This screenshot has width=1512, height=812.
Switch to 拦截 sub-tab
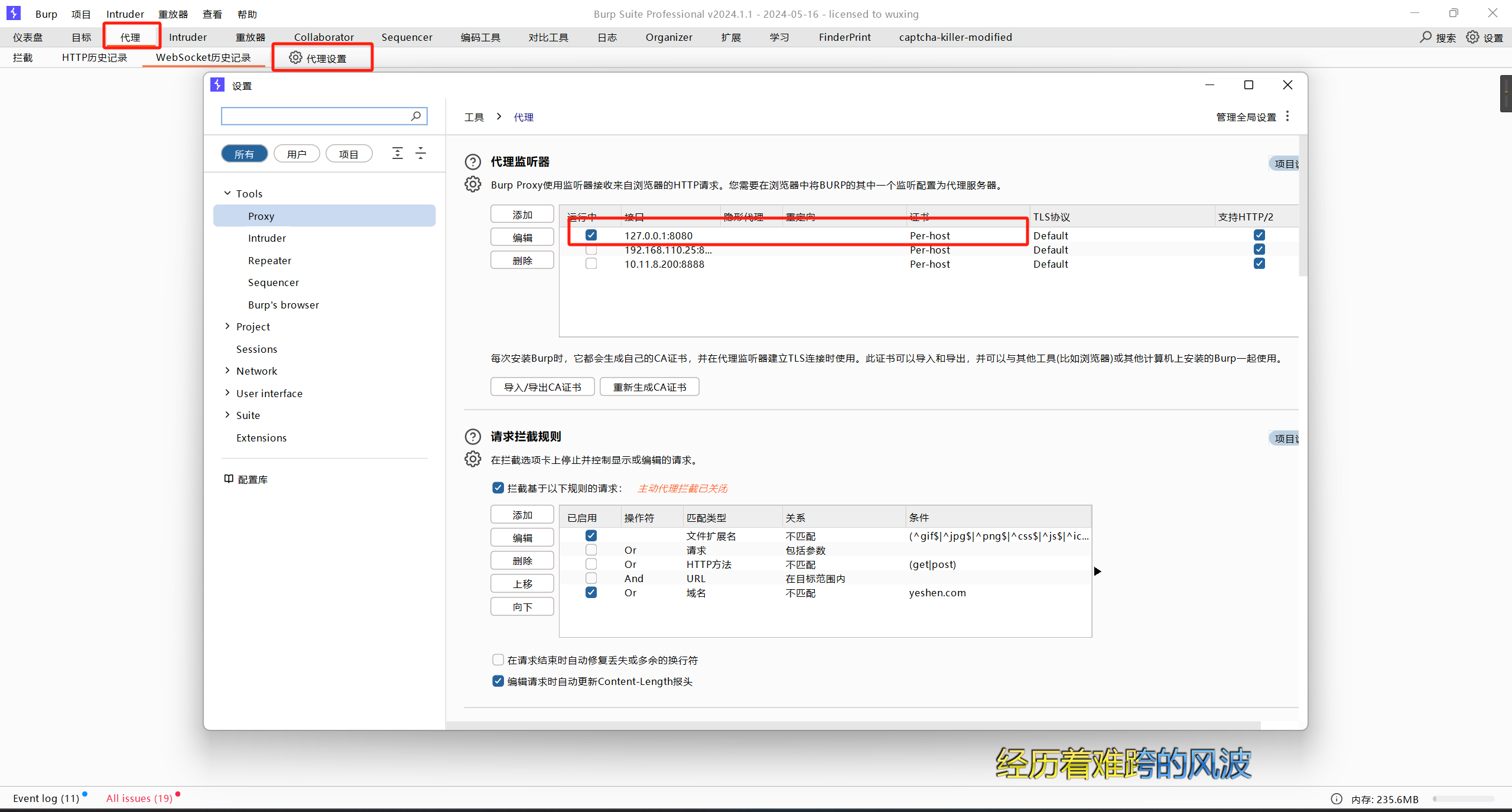[23, 57]
